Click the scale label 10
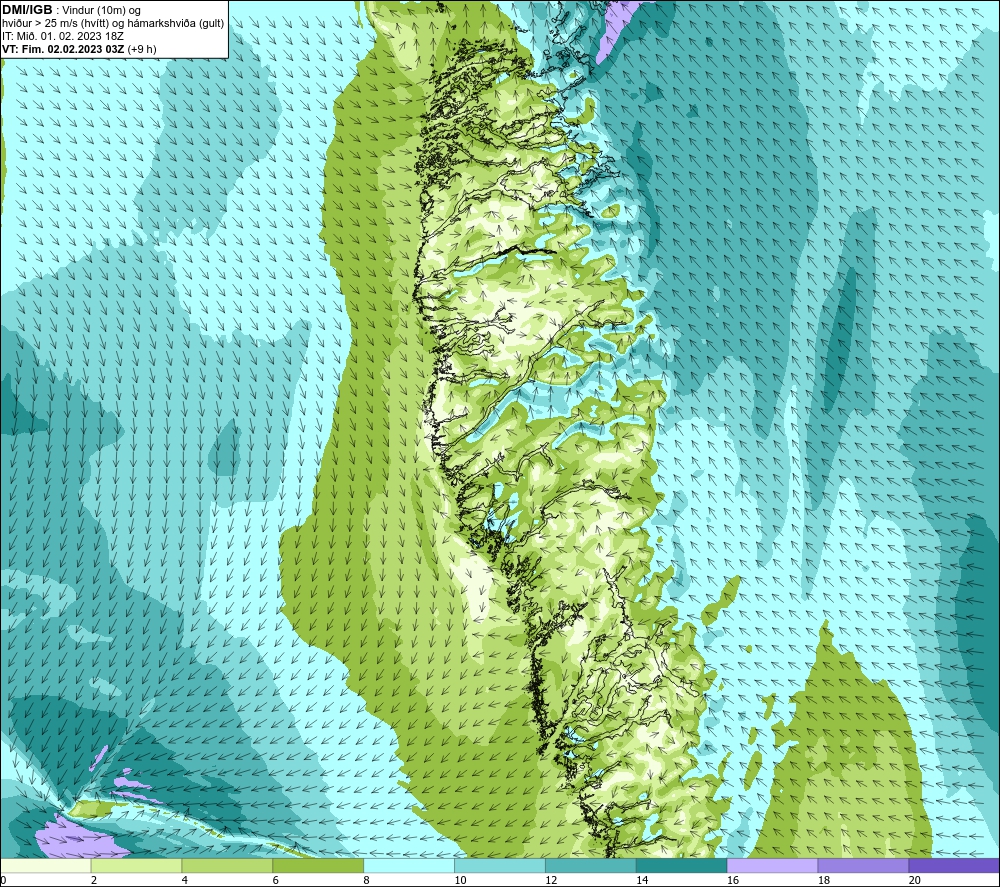This screenshot has height=887, width=1000. coord(460,880)
